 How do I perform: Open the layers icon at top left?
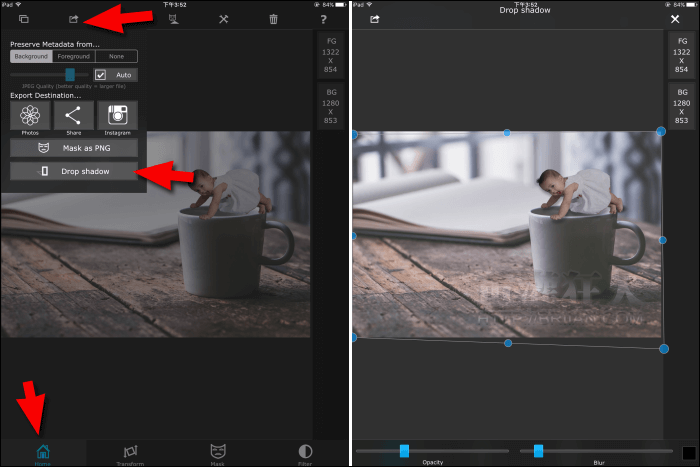pos(23,19)
